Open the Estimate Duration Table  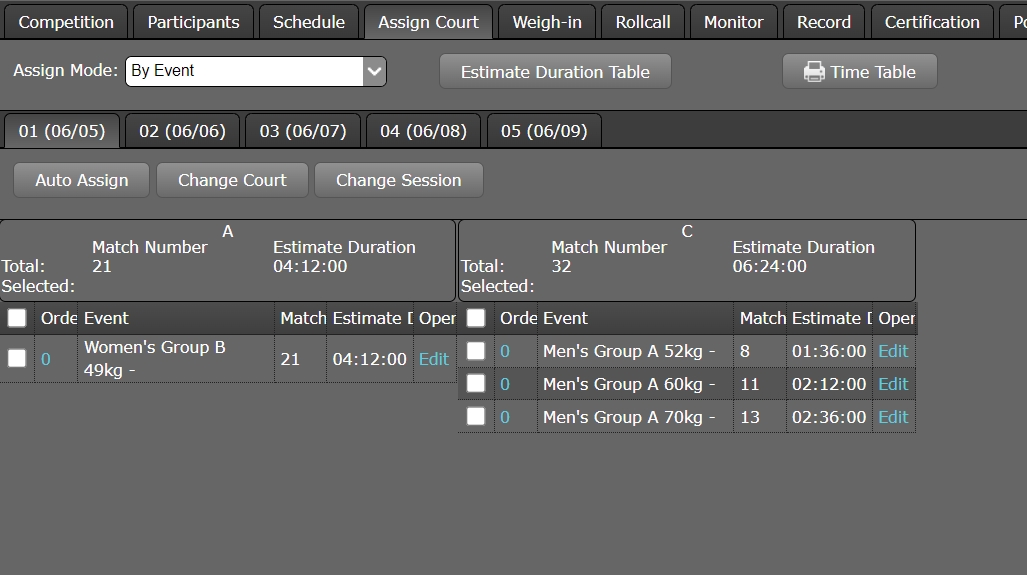(555, 72)
